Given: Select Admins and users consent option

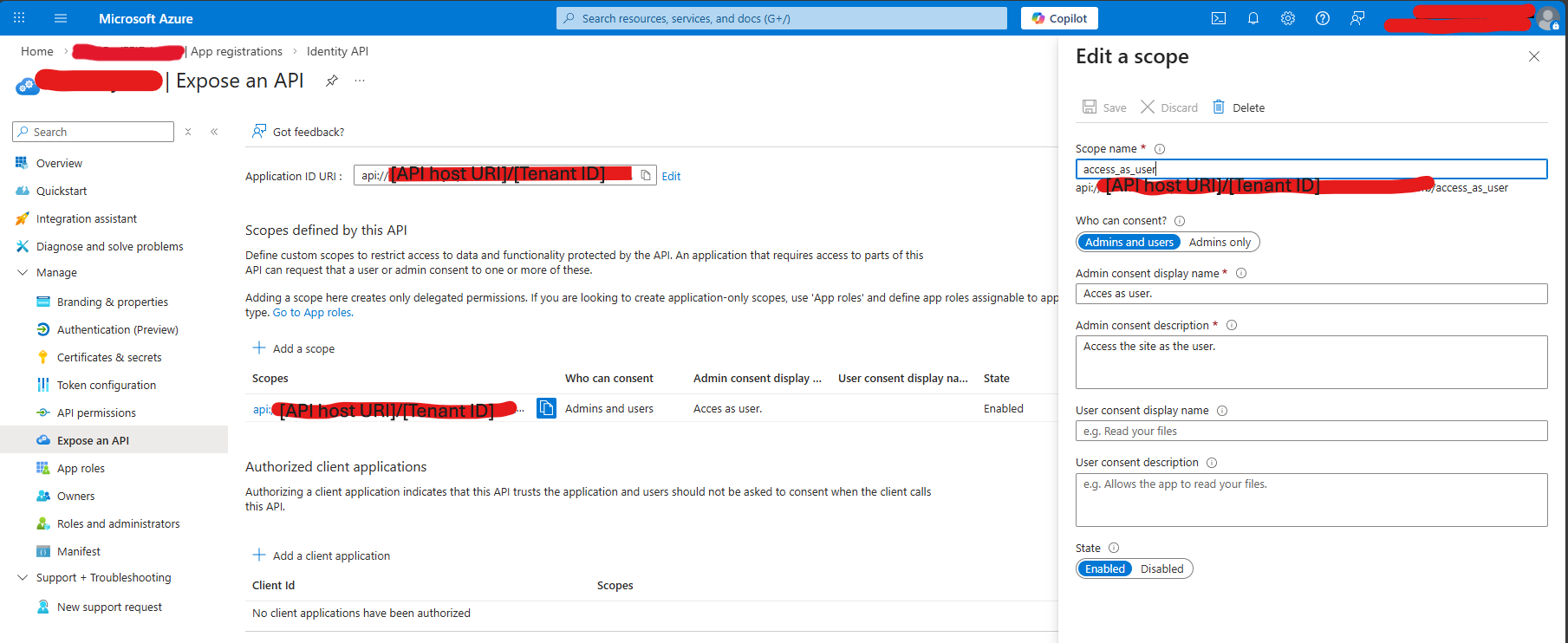Looking at the screenshot, I should click(x=1129, y=242).
